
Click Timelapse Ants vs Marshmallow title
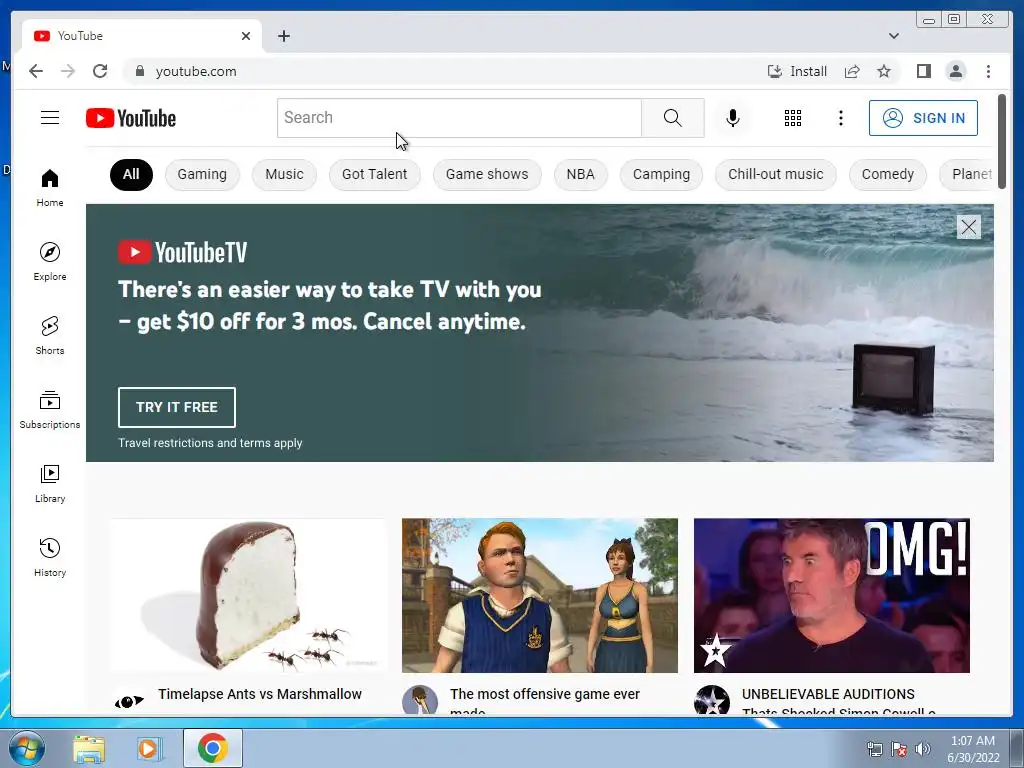tap(260, 694)
